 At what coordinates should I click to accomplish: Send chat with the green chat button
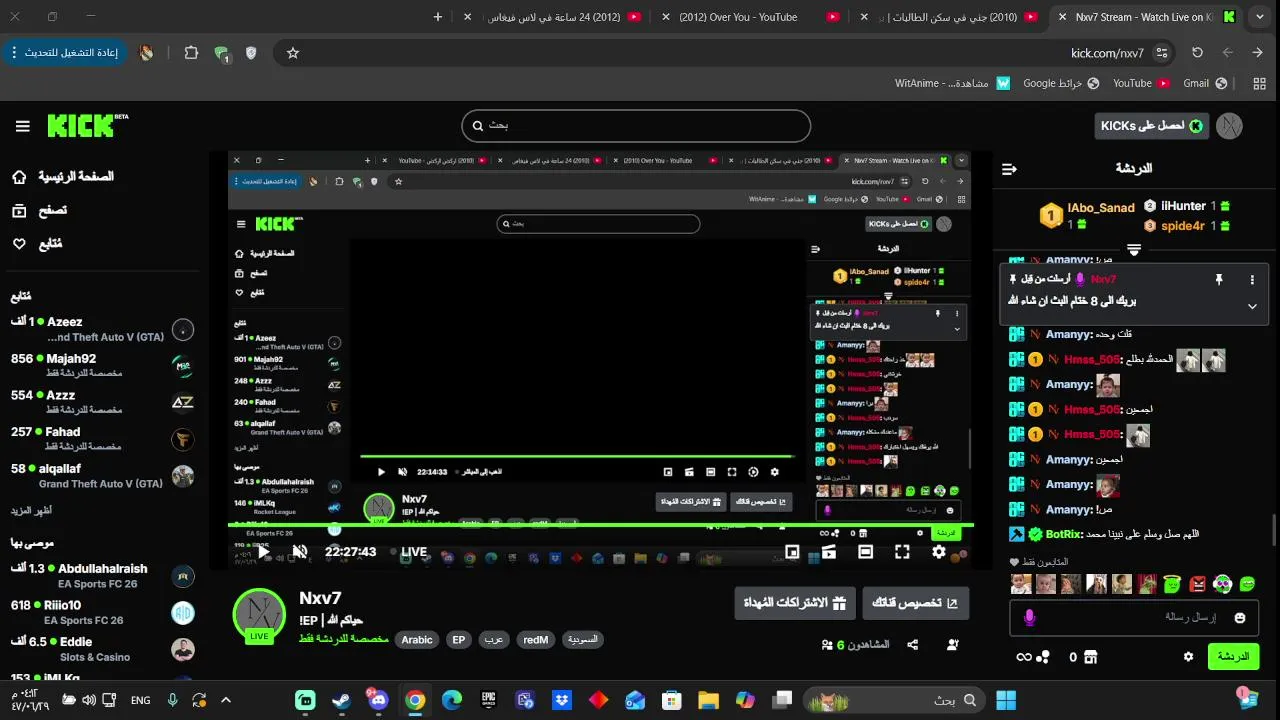(x=1233, y=657)
